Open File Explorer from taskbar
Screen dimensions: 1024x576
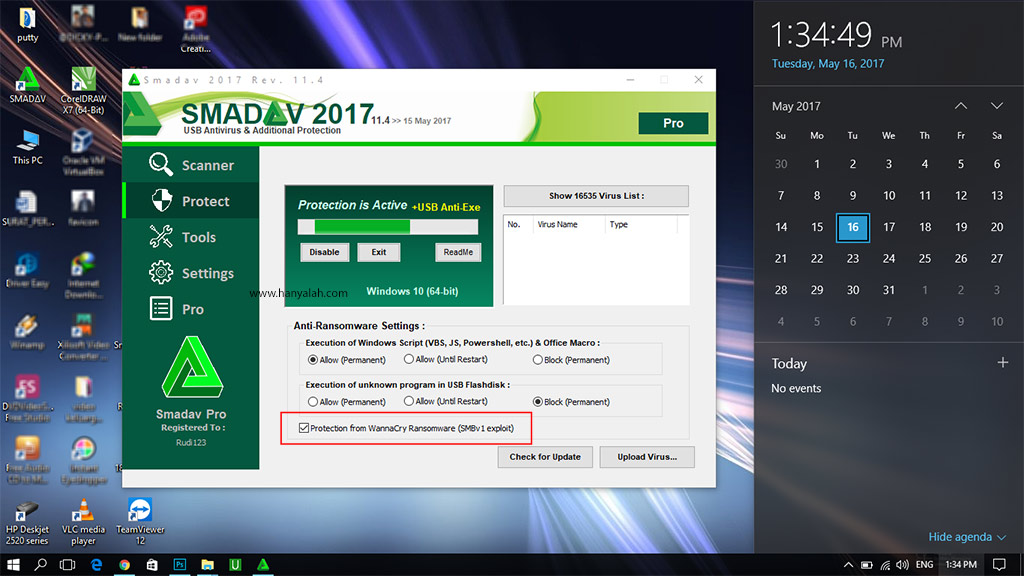208,565
